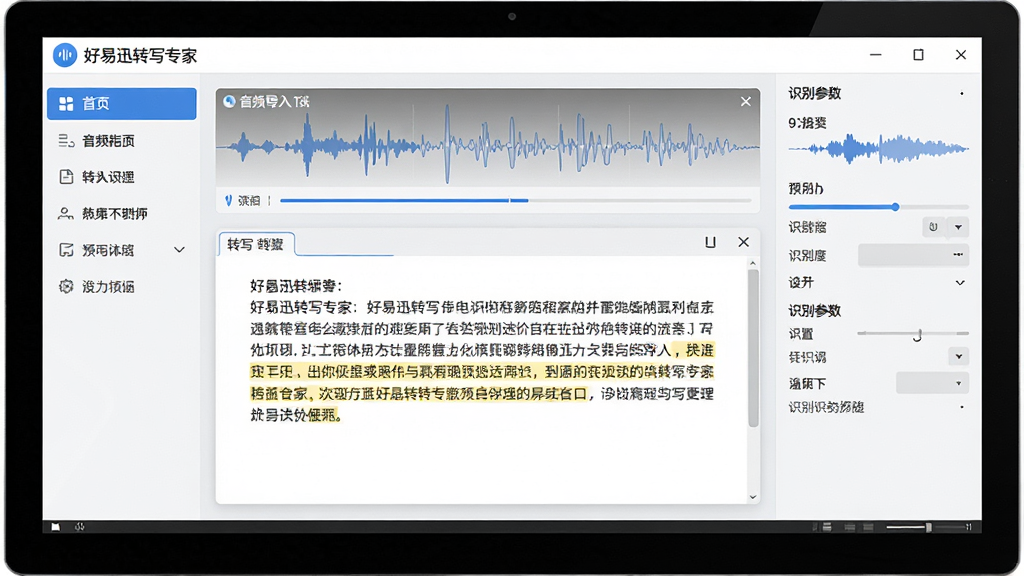Go to the 首页 home page

[121, 104]
